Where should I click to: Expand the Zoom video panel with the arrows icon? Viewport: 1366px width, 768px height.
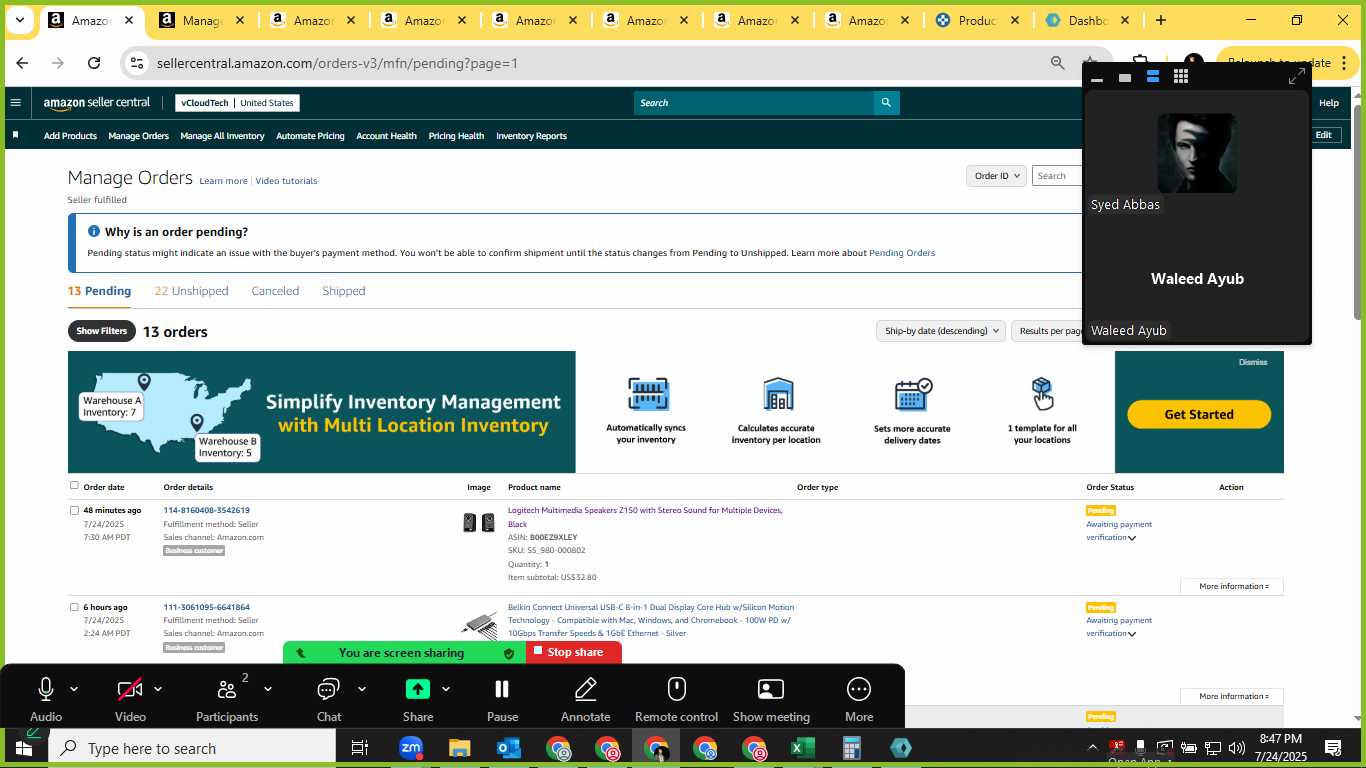tap(1297, 76)
